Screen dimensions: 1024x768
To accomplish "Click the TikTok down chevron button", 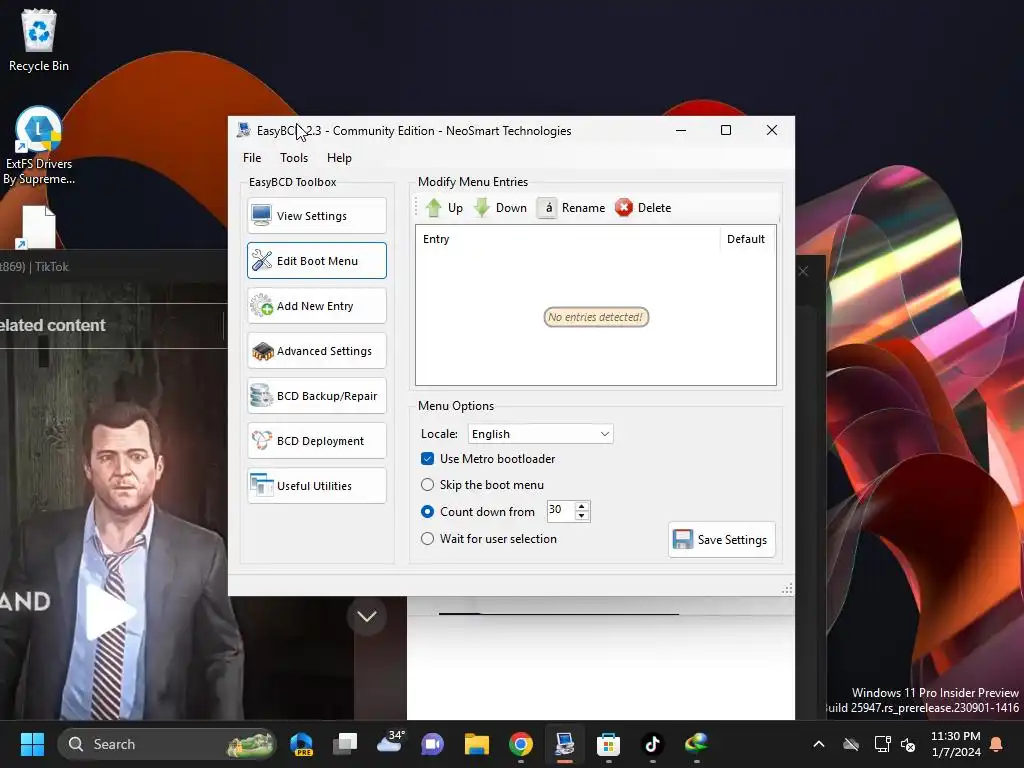I will coord(366,616).
